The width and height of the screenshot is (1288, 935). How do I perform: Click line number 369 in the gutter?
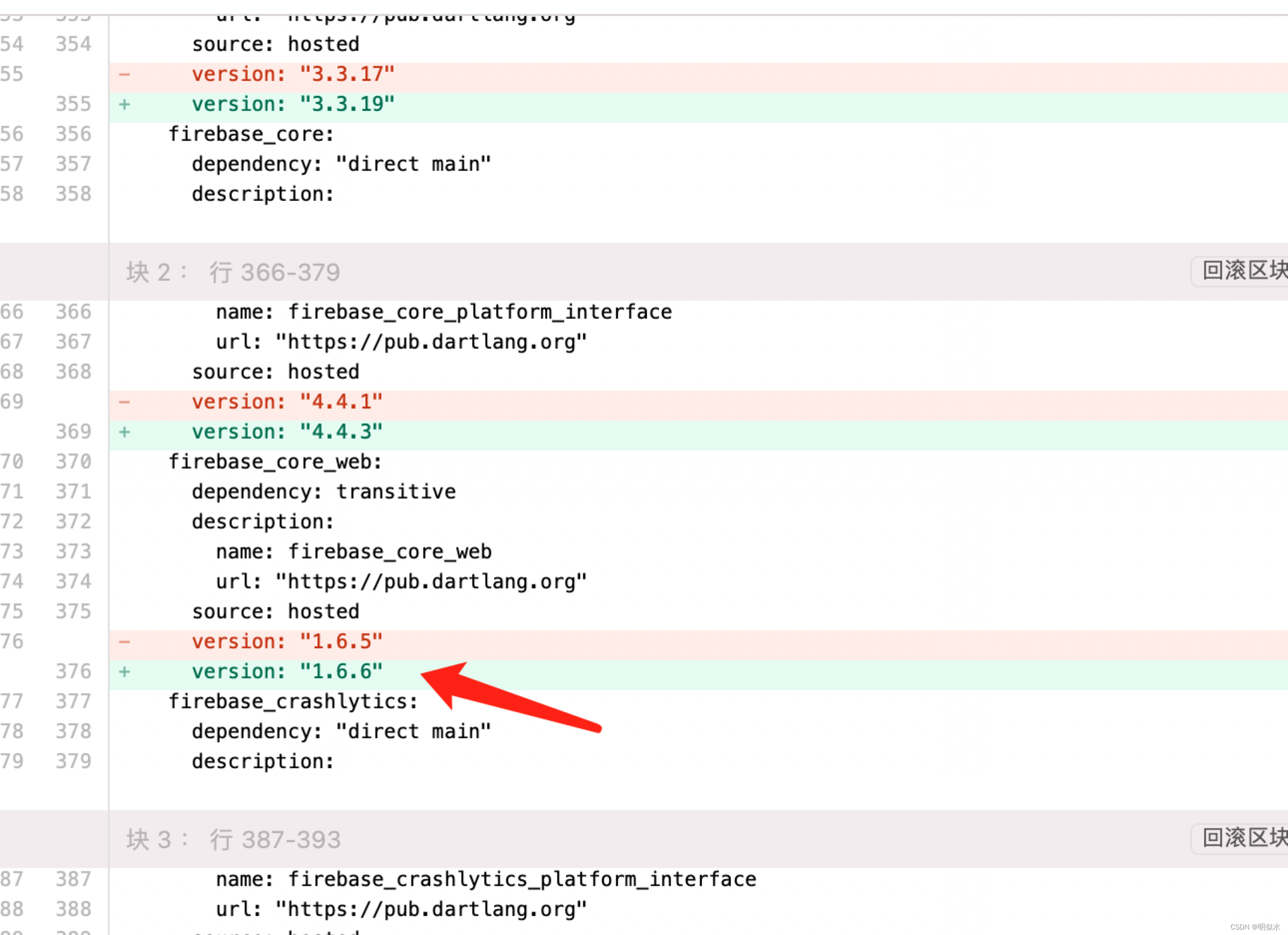73,432
